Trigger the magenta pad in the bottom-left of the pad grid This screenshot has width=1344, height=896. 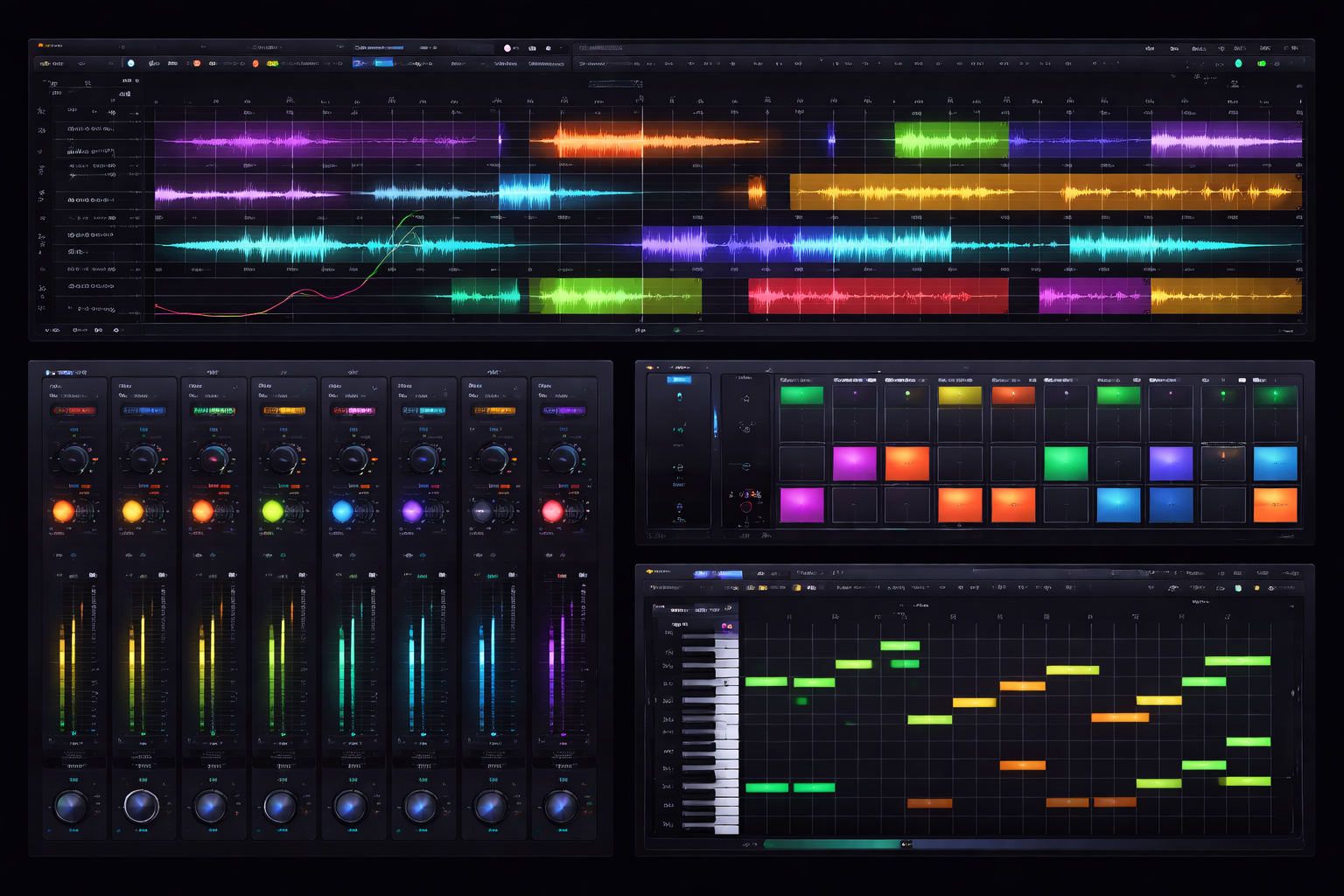[801, 505]
